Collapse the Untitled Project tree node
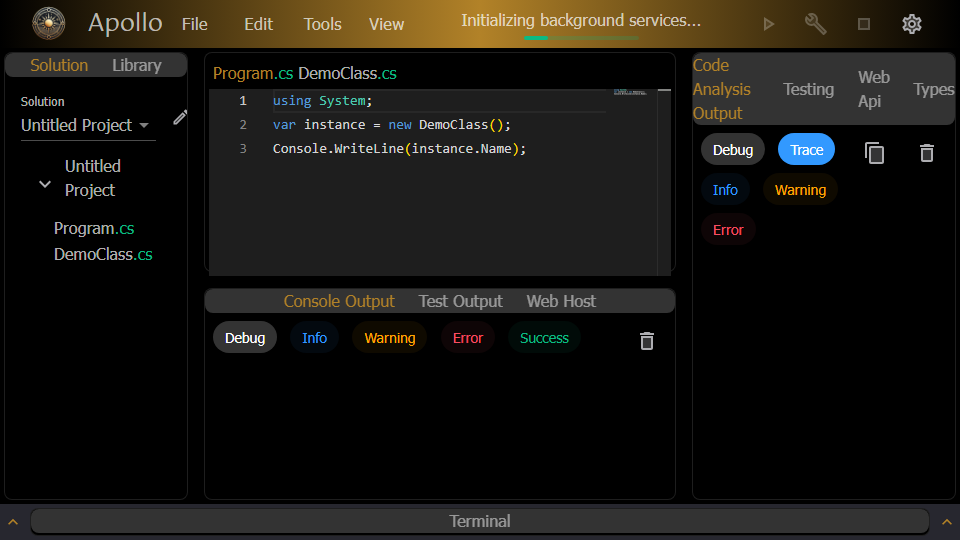This screenshot has height=540, width=960. 45,184
